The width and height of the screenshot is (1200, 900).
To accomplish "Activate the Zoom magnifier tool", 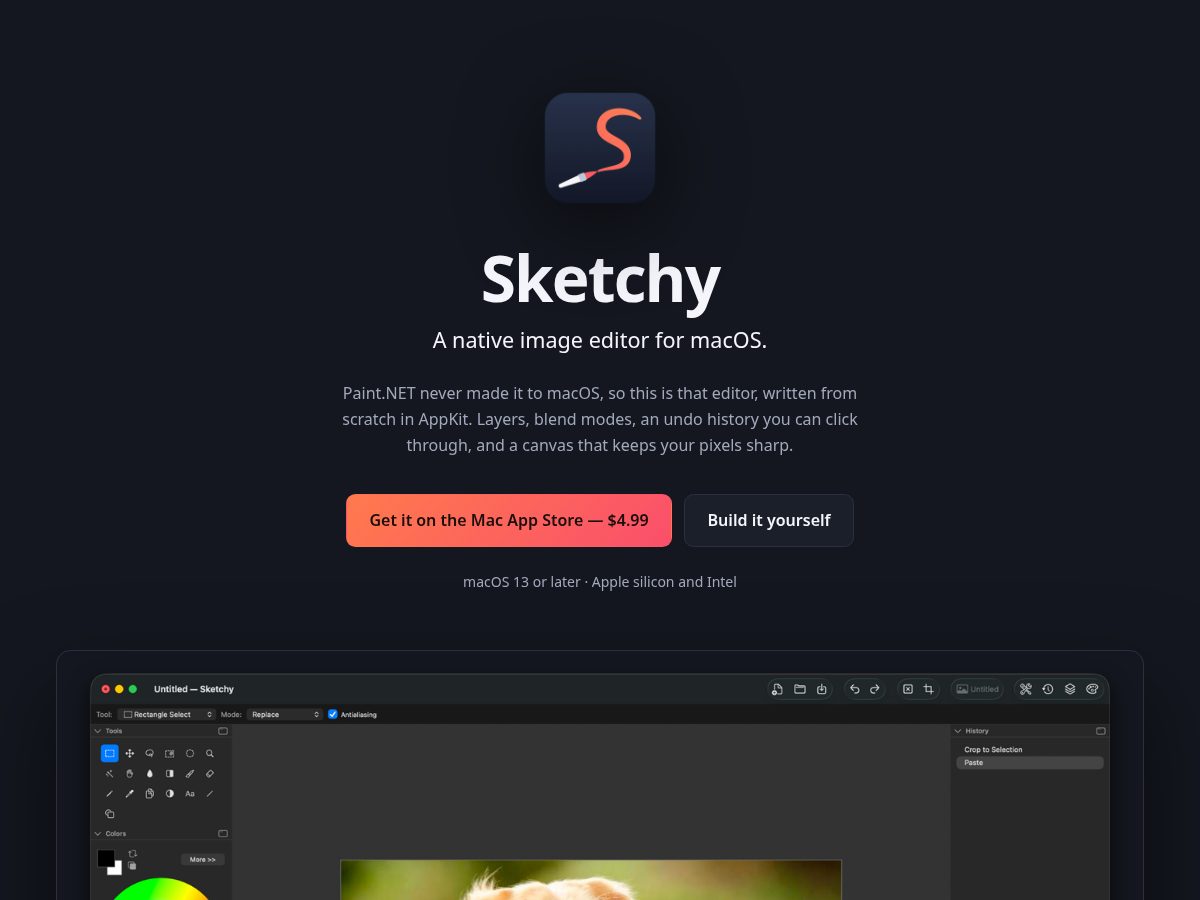I will pyautogui.click(x=210, y=753).
